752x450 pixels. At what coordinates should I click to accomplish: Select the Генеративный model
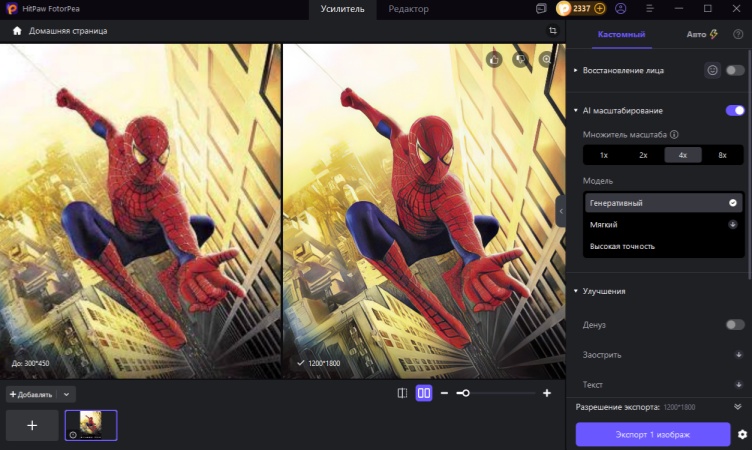coord(663,203)
